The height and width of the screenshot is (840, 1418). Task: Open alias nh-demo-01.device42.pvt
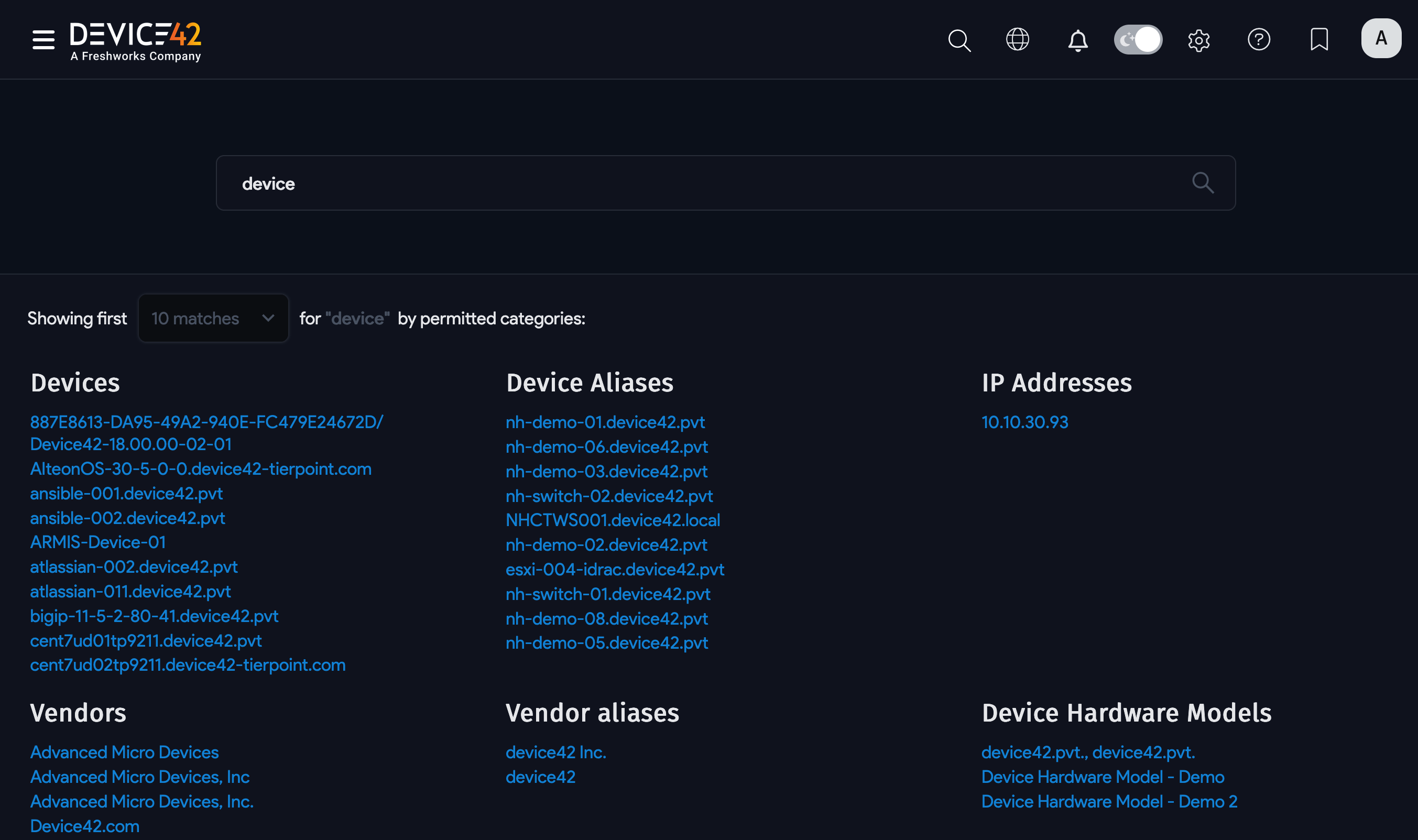(605, 422)
